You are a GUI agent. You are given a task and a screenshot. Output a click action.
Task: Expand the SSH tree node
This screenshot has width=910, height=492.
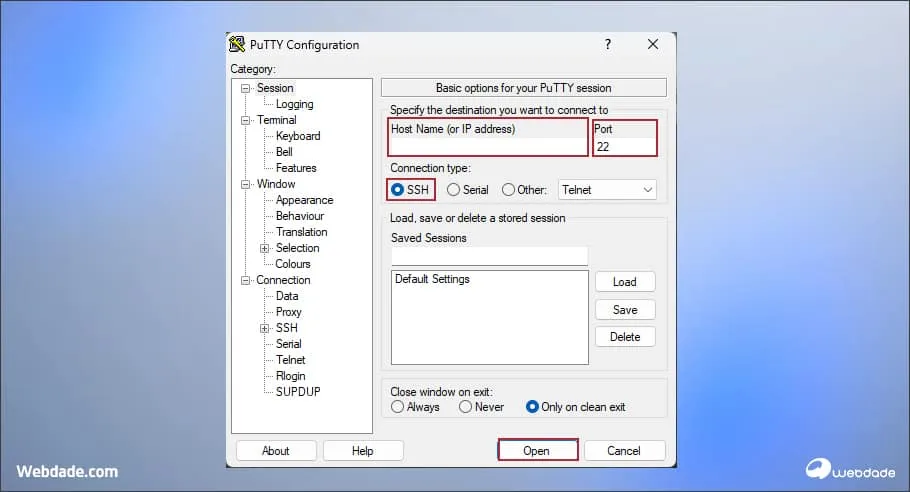265,328
